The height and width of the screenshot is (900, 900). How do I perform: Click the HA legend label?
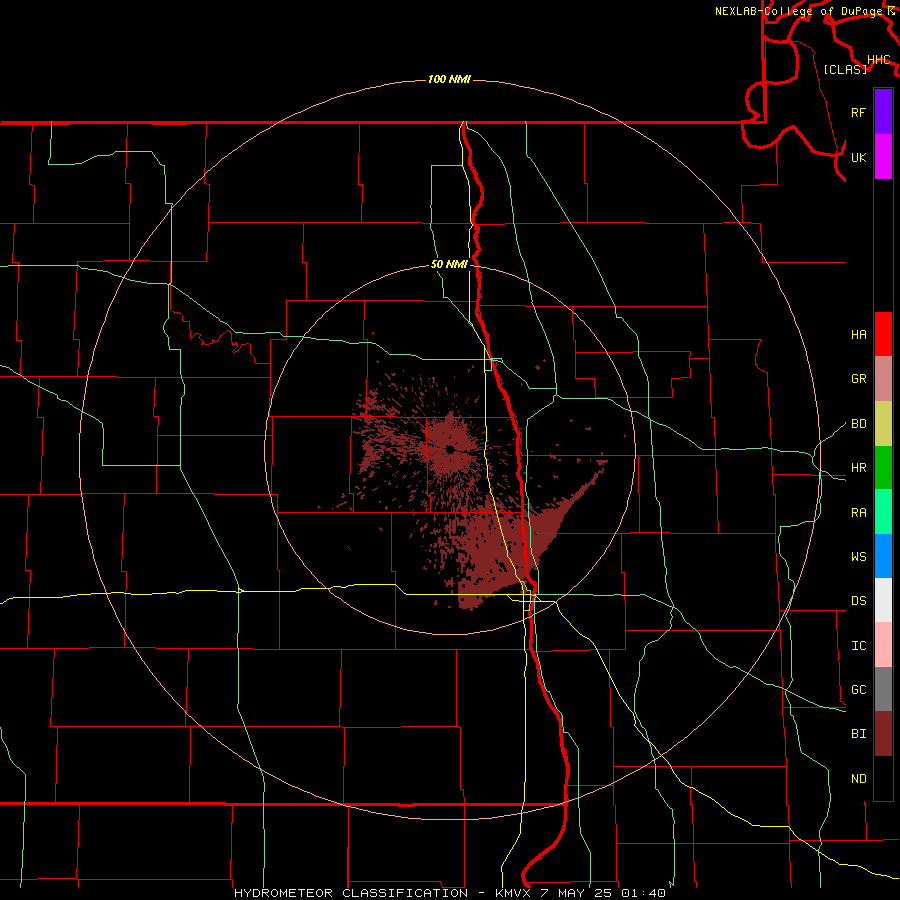click(859, 335)
